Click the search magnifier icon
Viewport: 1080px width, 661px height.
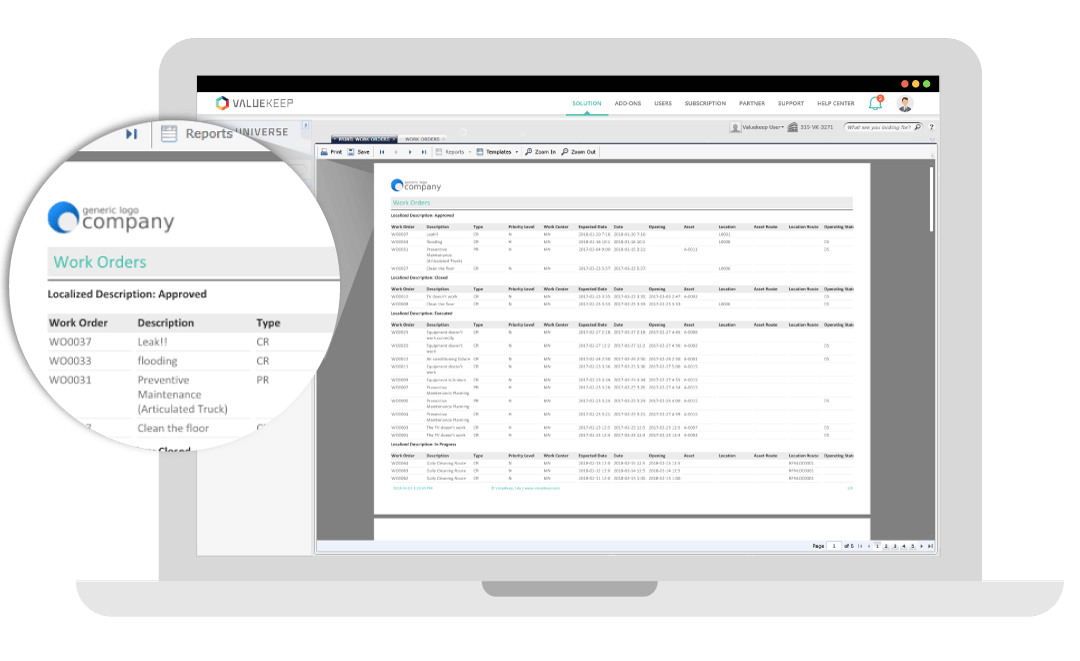click(917, 127)
